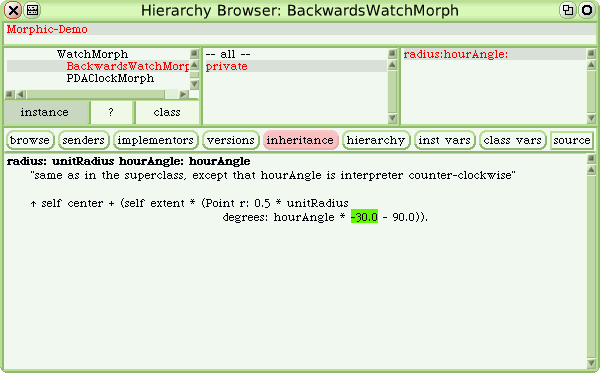Click method list up arrow
The height and width of the screenshot is (373, 600).
click(x=591, y=65)
